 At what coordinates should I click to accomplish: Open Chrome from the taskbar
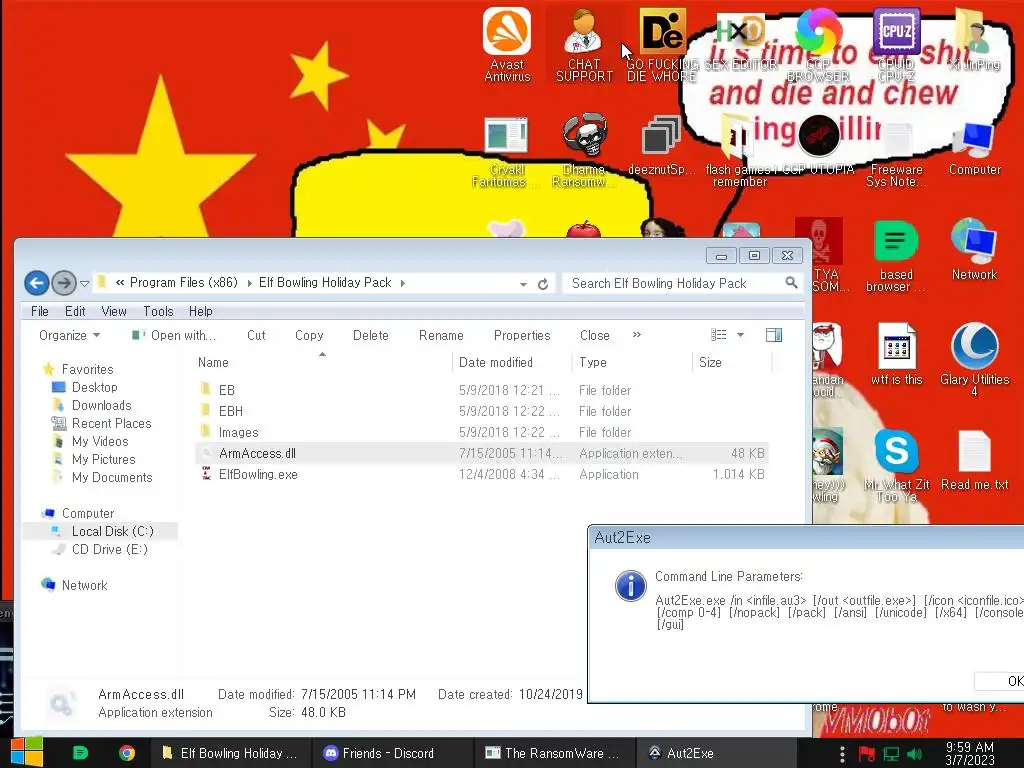coord(127,753)
